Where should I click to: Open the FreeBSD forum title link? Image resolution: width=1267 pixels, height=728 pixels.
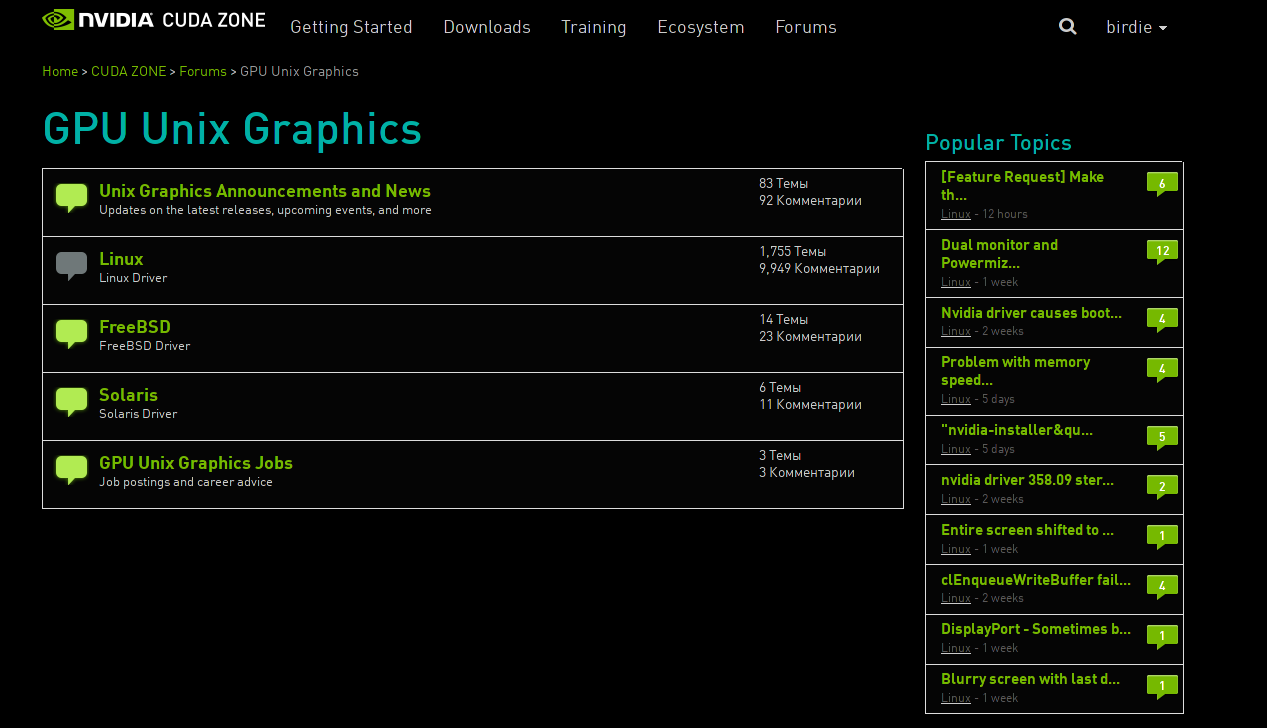(x=135, y=327)
